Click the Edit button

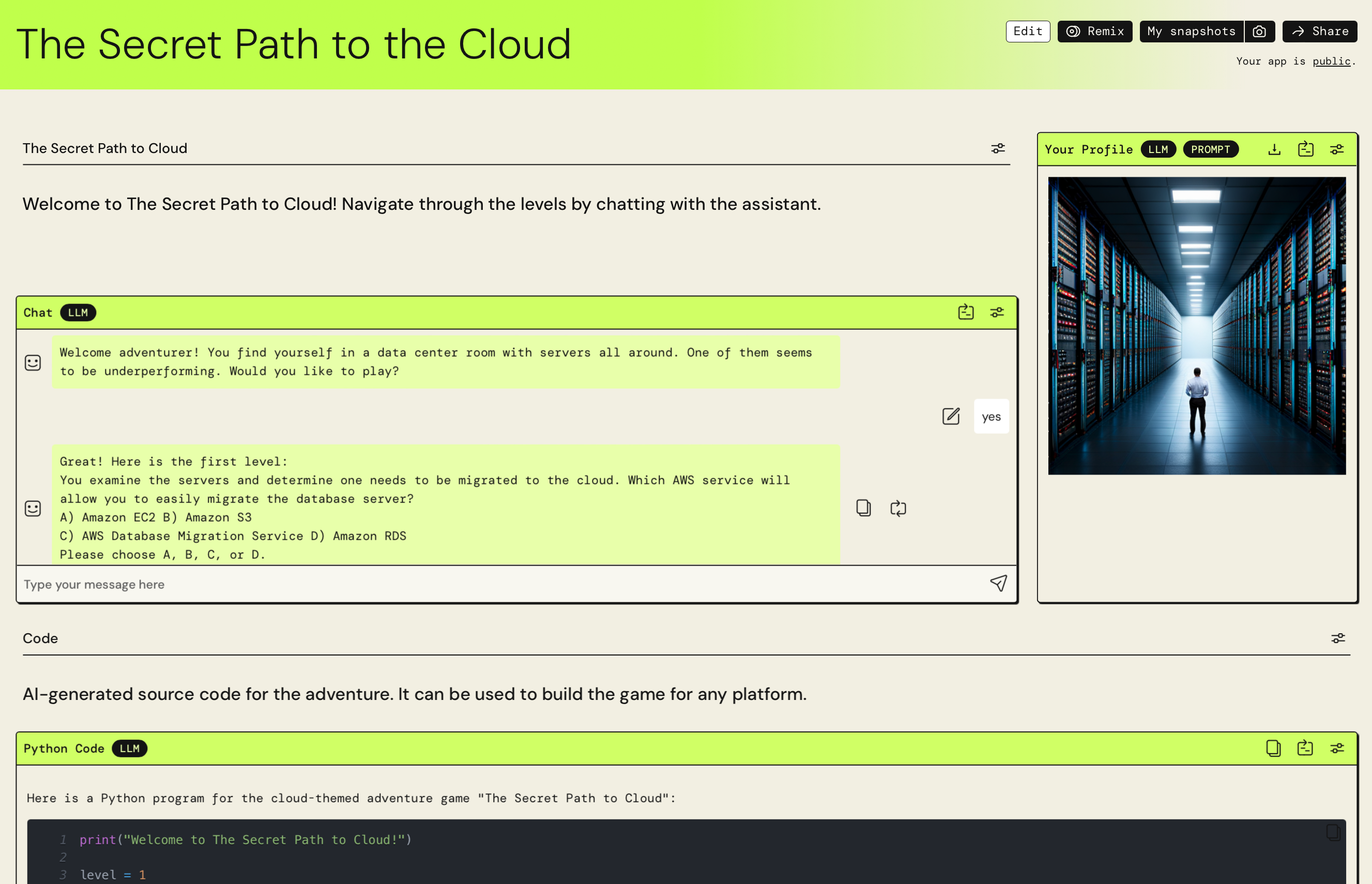tap(1028, 32)
